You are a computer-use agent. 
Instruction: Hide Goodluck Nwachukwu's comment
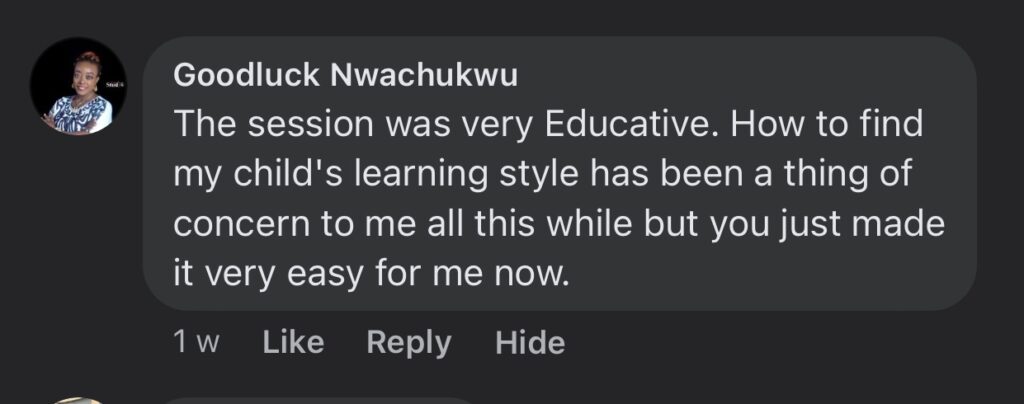tap(530, 343)
